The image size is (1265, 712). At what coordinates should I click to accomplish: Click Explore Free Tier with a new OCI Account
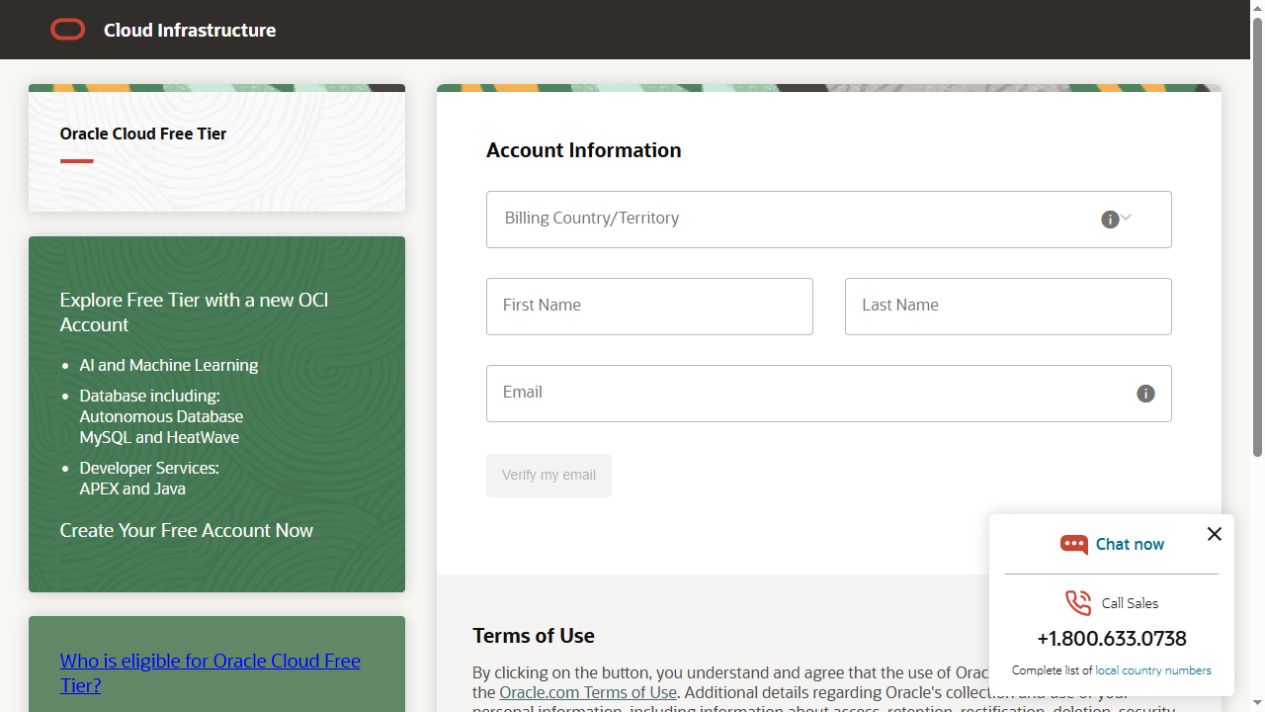tap(194, 312)
